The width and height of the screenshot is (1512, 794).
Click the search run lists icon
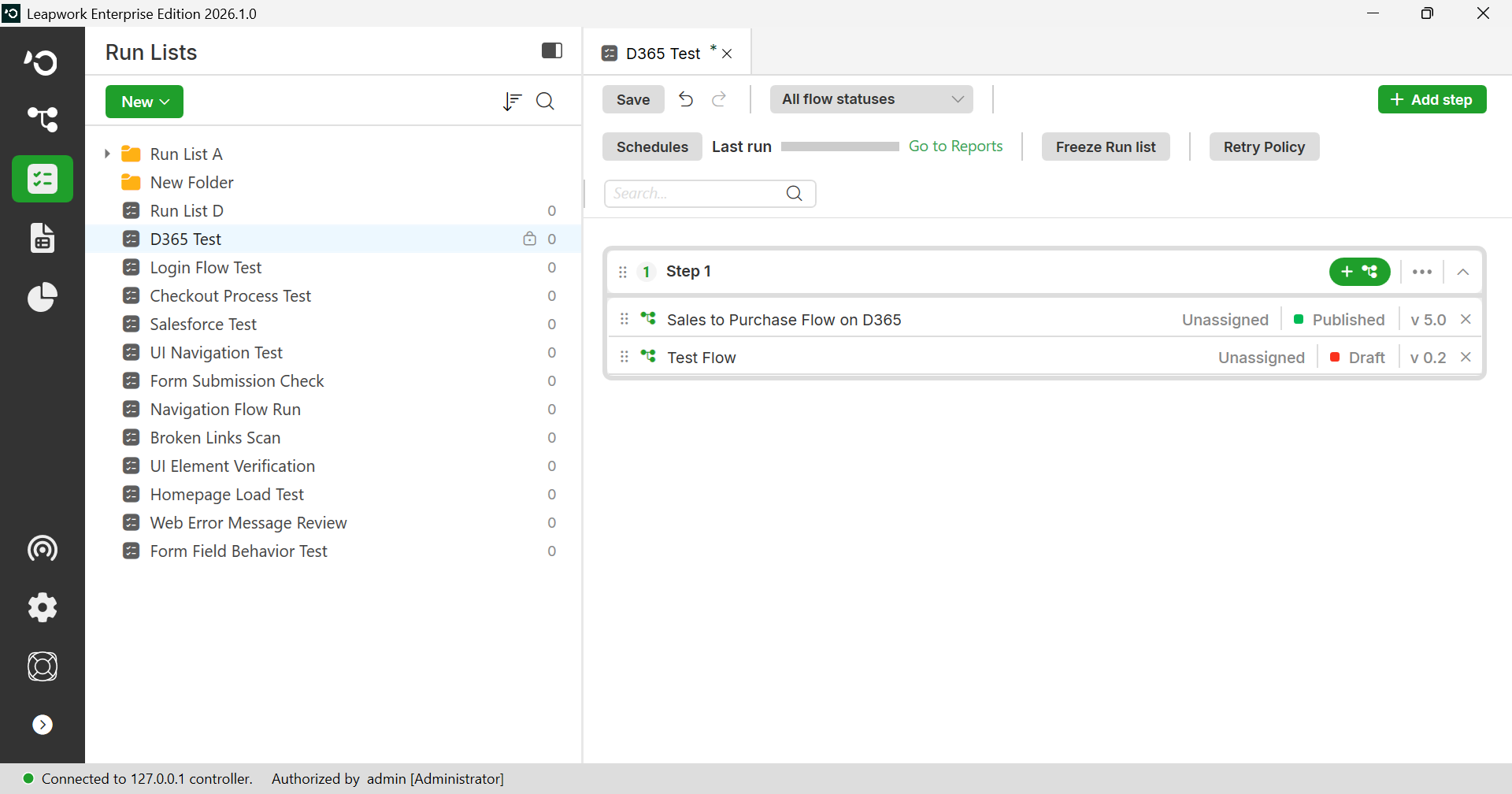[x=545, y=102]
